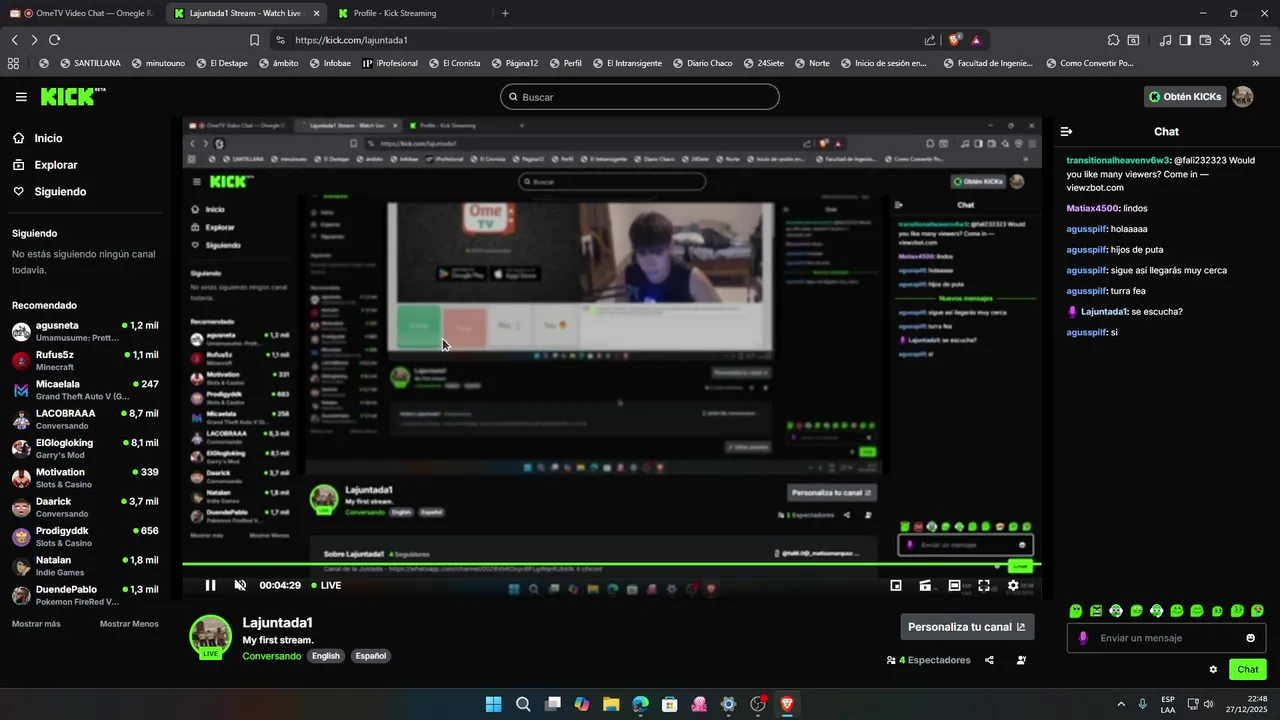Viewport: 1280px width, 720px height.
Task: Select the Español tag
Action: 370,656
